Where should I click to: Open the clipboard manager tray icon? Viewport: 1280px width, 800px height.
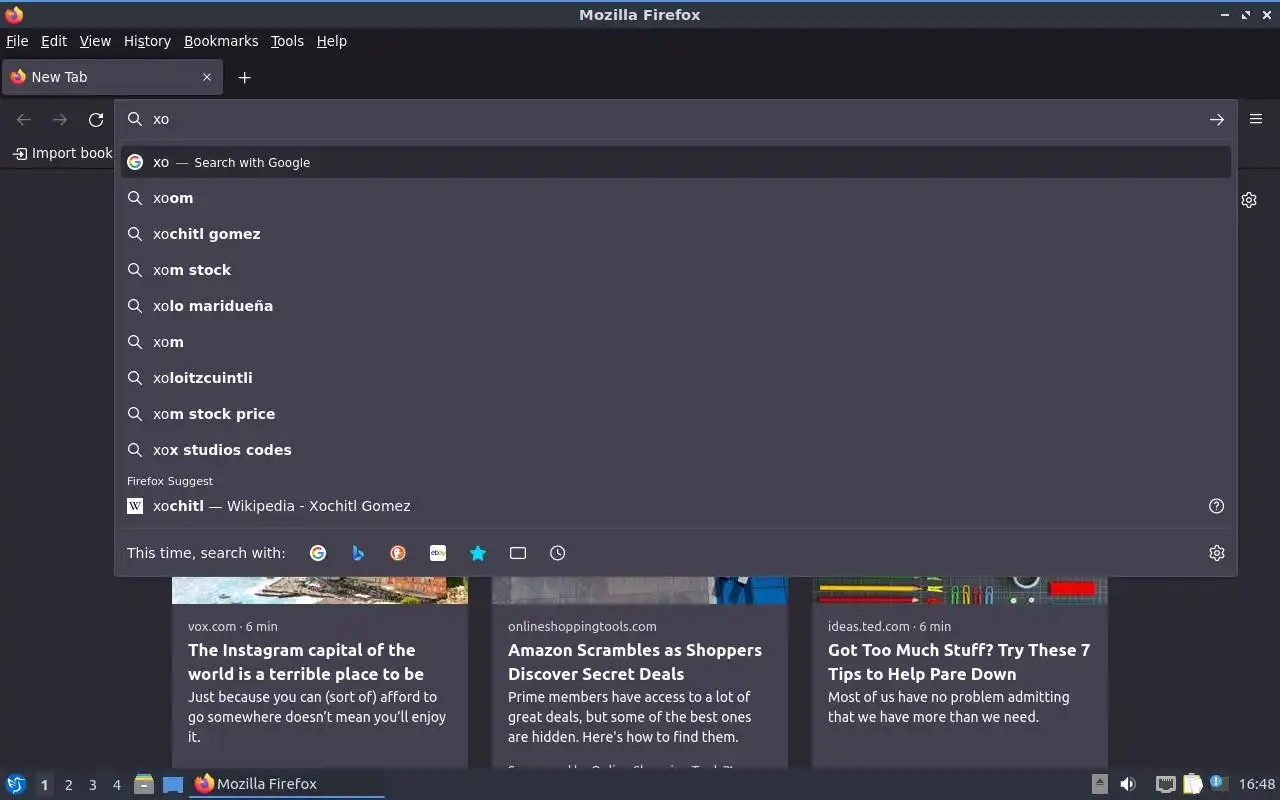coord(1192,784)
